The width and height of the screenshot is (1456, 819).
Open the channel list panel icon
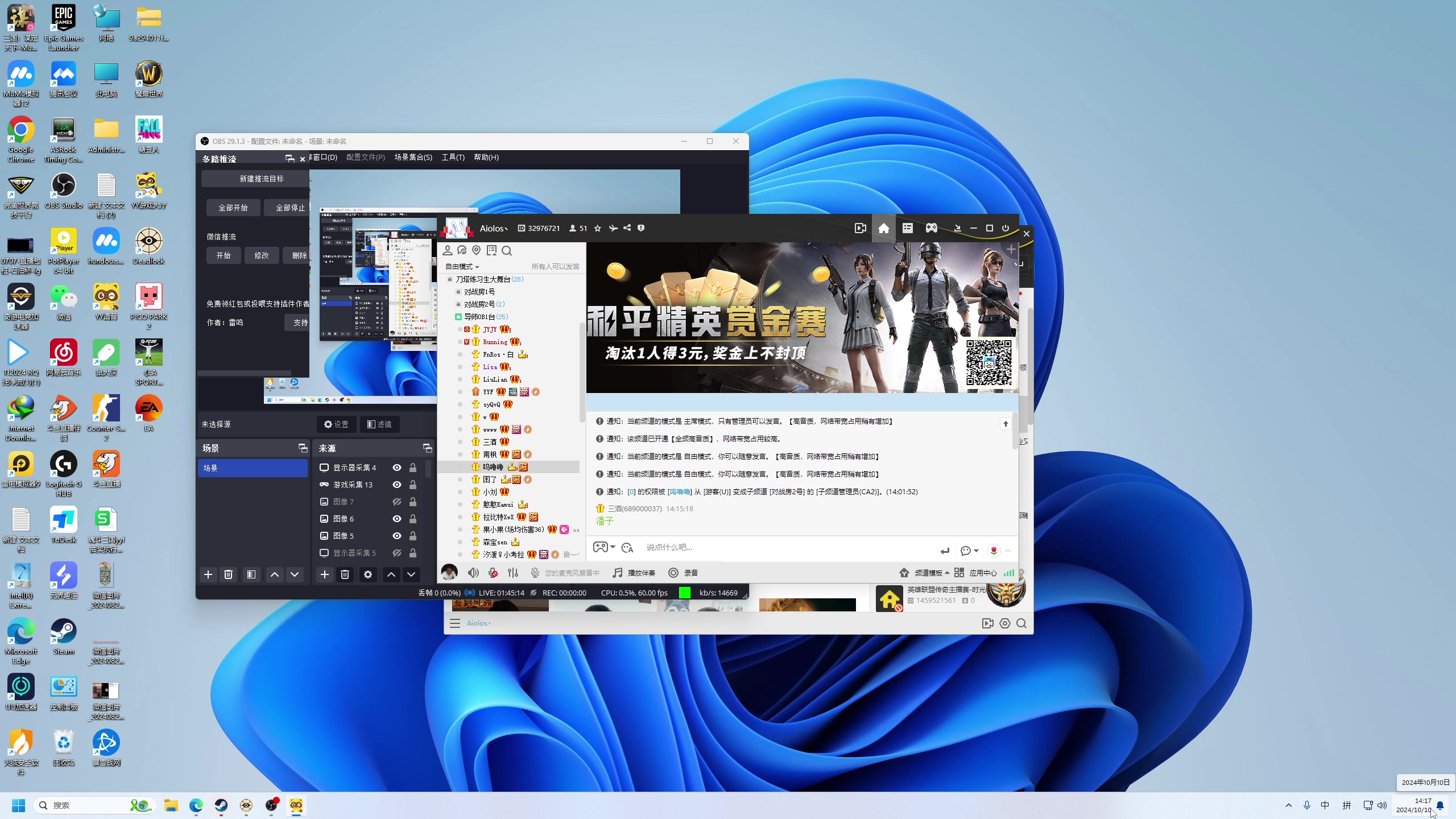pyautogui.click(x=907, y=228)
